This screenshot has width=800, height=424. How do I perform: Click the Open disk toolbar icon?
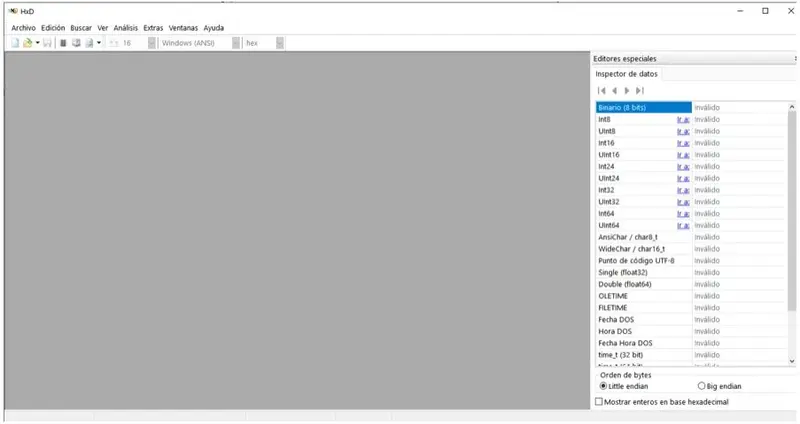tap(76, 43)
